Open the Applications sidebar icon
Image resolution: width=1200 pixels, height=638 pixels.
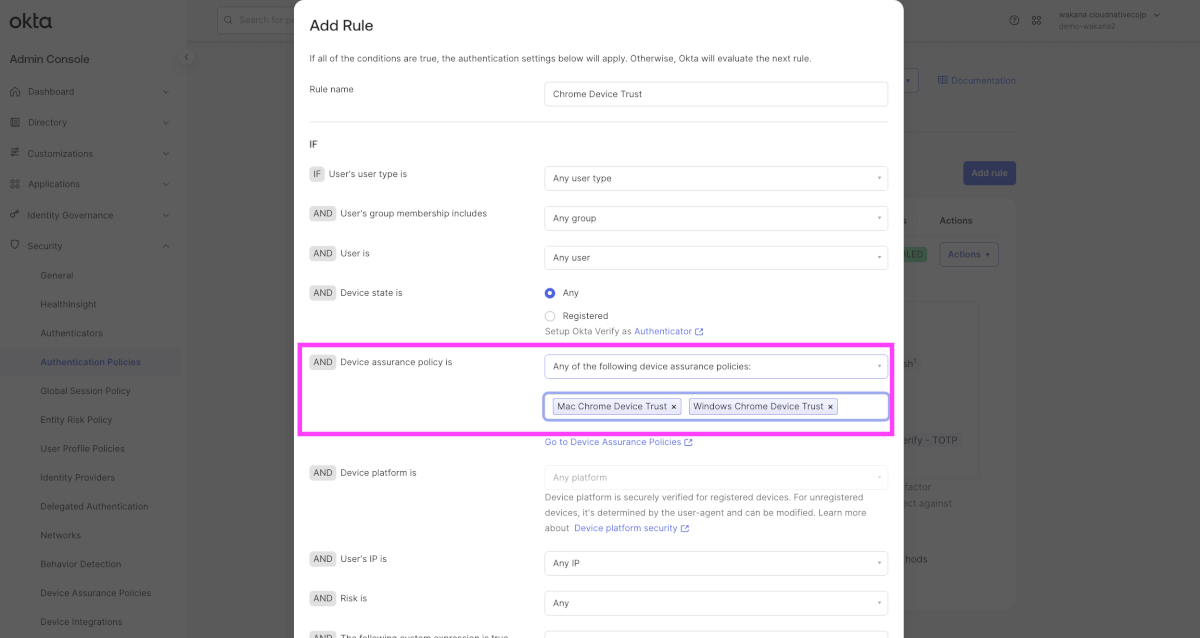(x=15, y=184)
